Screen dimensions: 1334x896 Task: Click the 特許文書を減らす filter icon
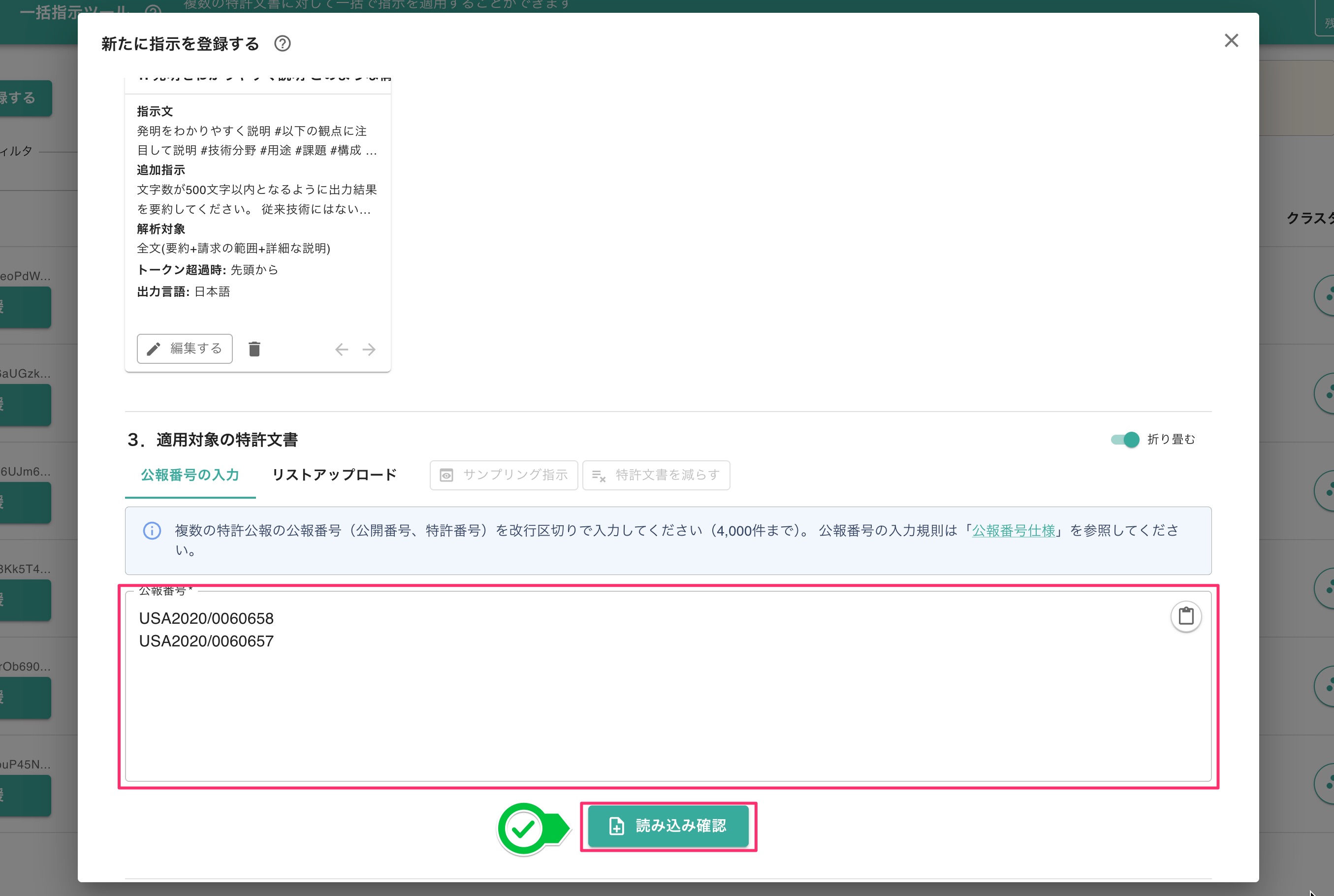pos(598,476)
